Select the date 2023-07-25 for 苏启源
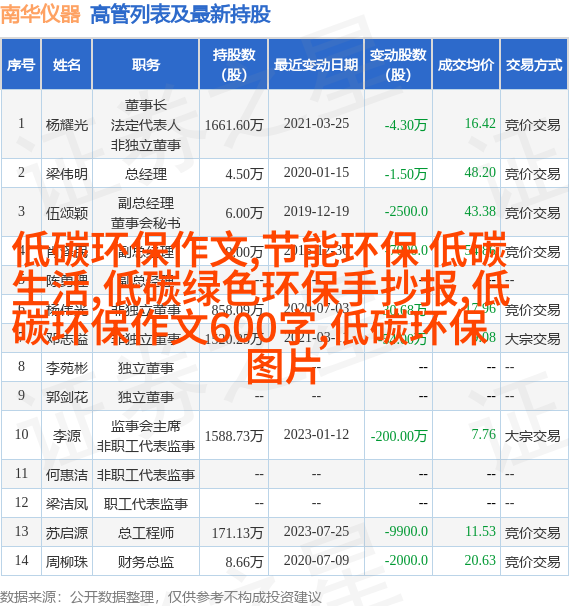Screen dimensions: 569x606 click(316, 531)
